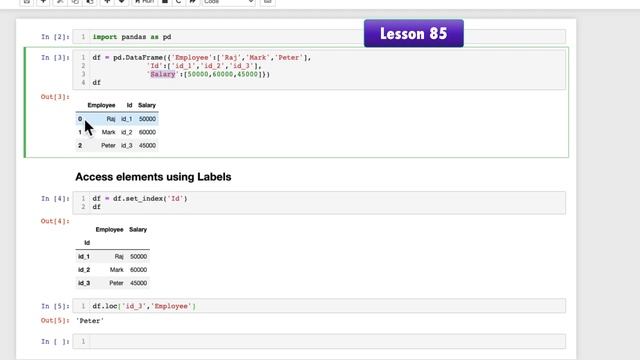Click the 60000 cell in the Out[3] table
640x360 pixels.
tap(147, 132)
